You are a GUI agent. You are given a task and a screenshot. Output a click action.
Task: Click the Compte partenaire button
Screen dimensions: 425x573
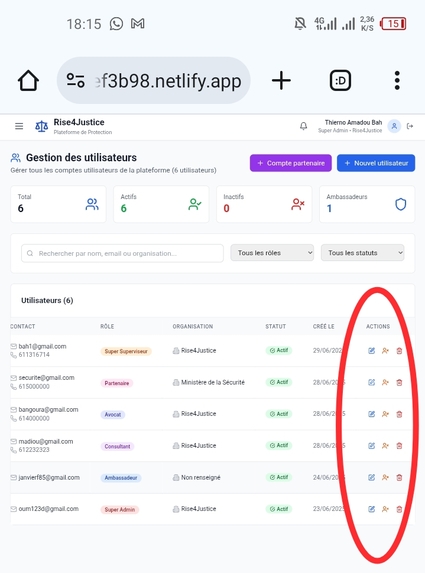[291, 163]
